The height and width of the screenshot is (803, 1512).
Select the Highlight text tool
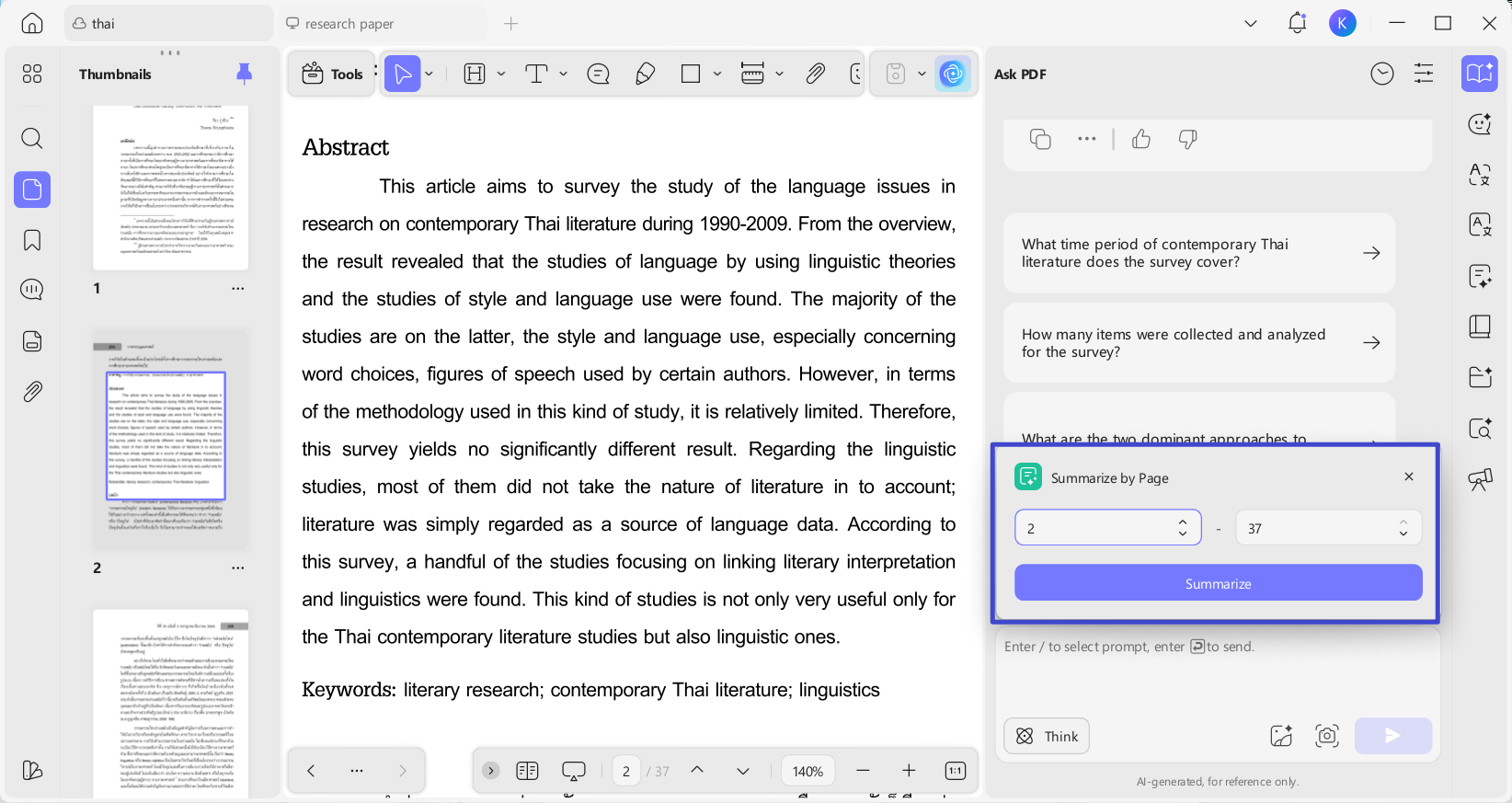(475, 74)
